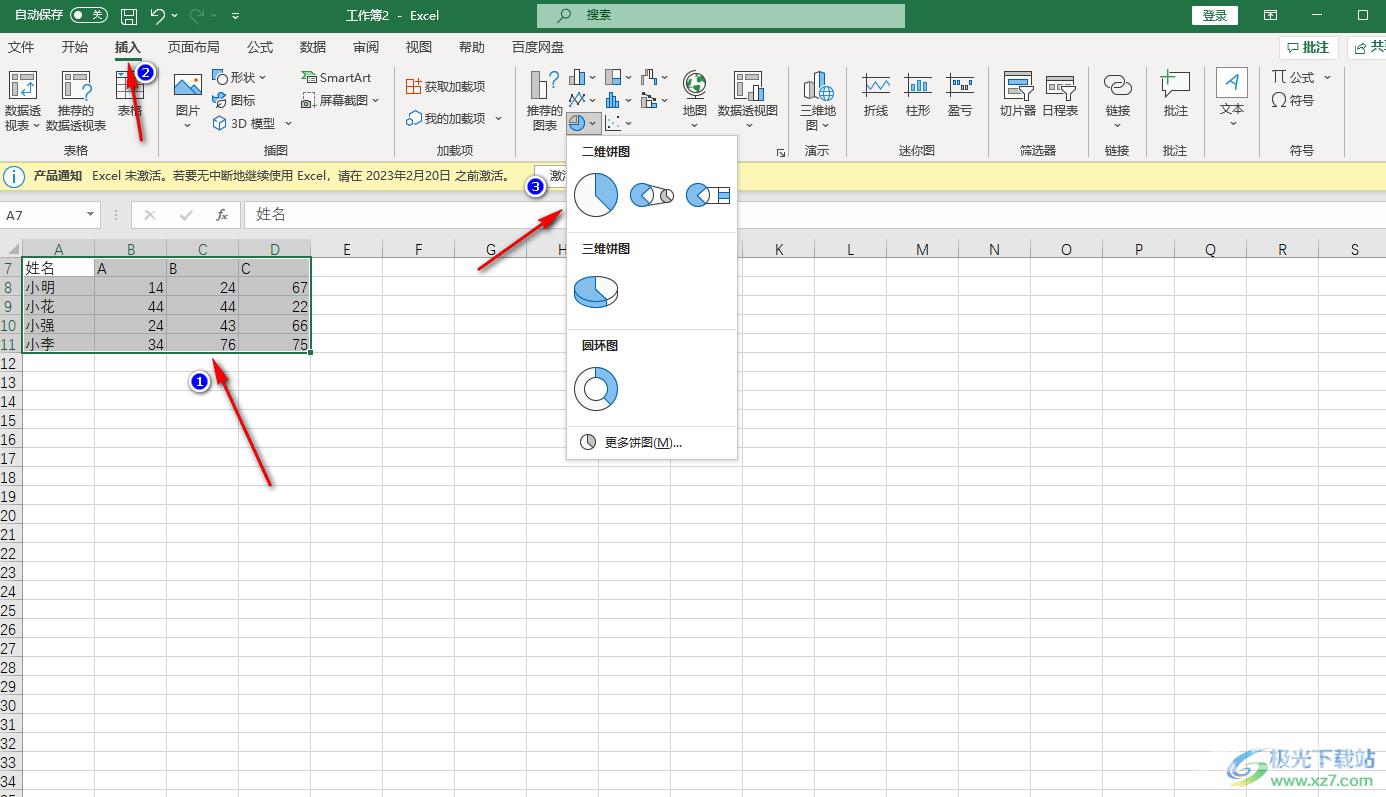
Task: Select cell with value 76
Action: [202, 345]
